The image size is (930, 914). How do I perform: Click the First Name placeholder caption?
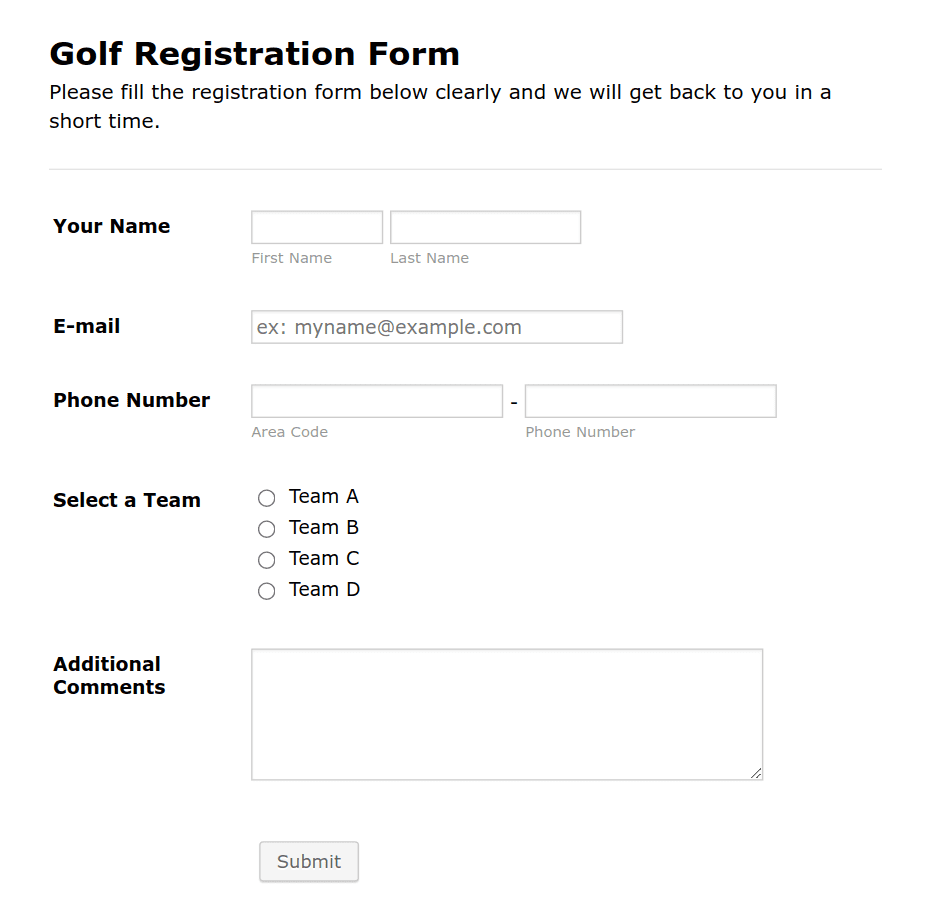(x=291, y=257)
